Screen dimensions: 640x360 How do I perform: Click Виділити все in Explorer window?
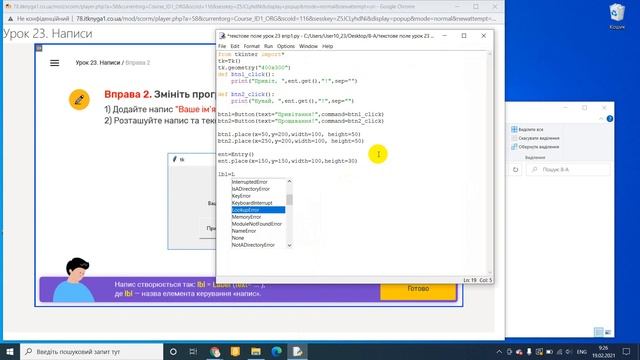click(x=527, y=129)
